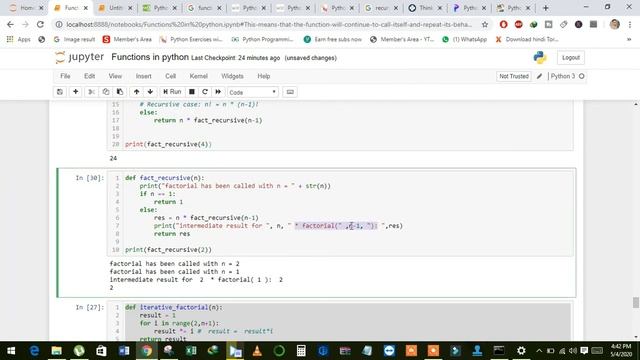Click output line 'intermediate result for 2'
The image size is (640, 360).
pos(196,280)
